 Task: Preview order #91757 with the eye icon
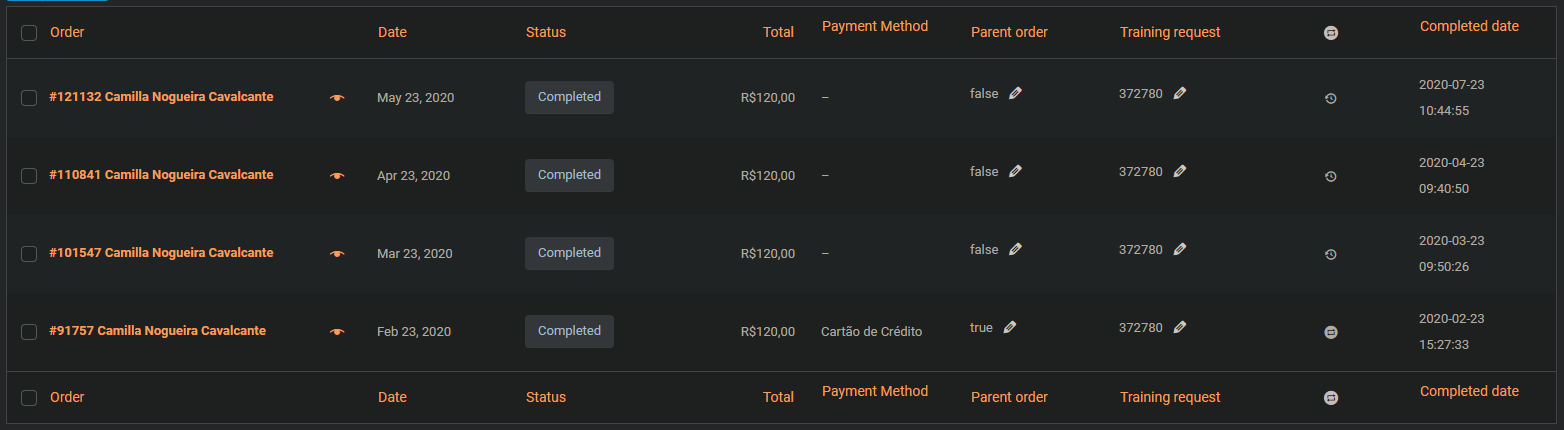pyautogui.click(x=337, y=332)
